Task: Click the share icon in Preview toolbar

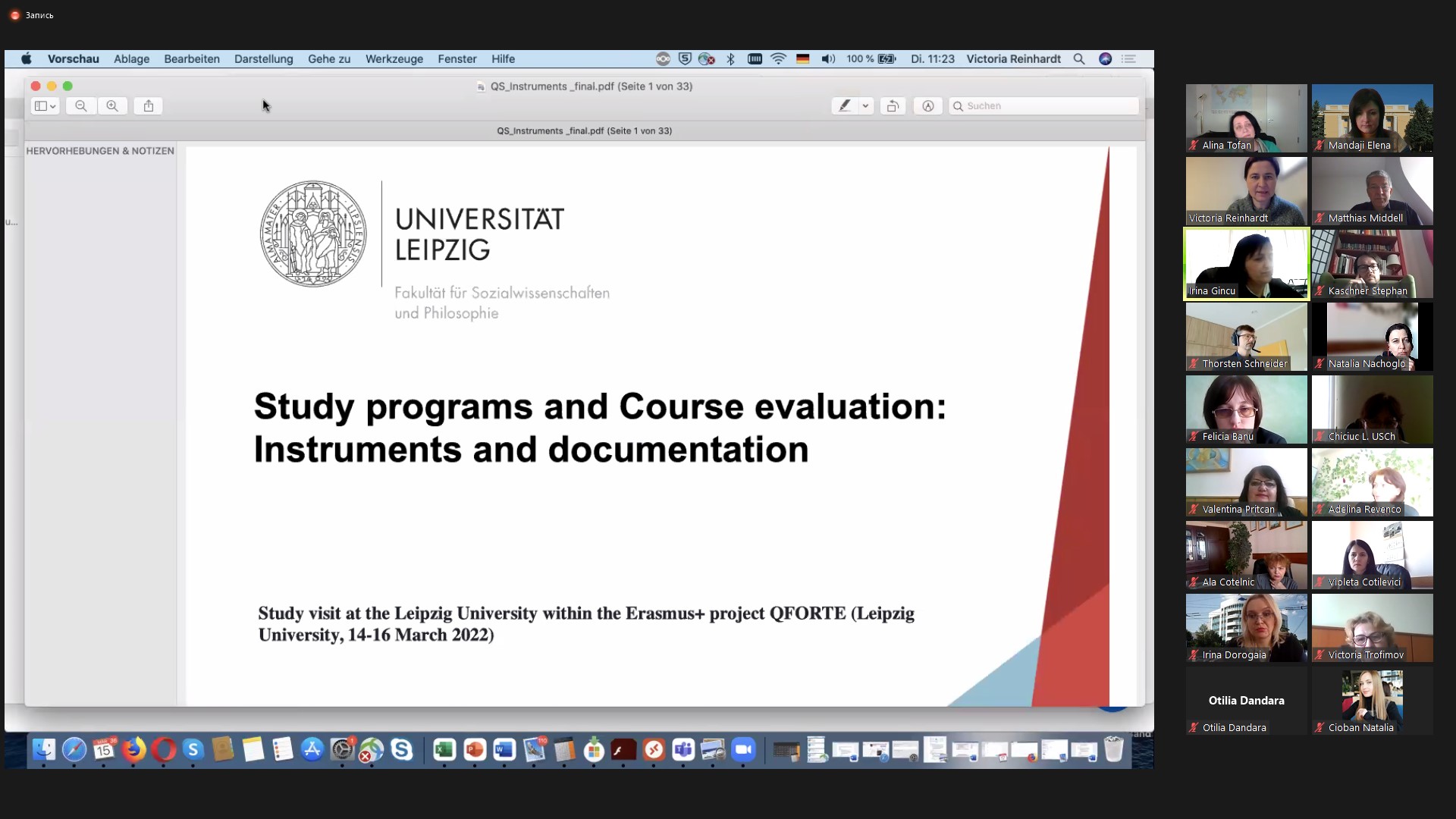Action: (149, 106)
